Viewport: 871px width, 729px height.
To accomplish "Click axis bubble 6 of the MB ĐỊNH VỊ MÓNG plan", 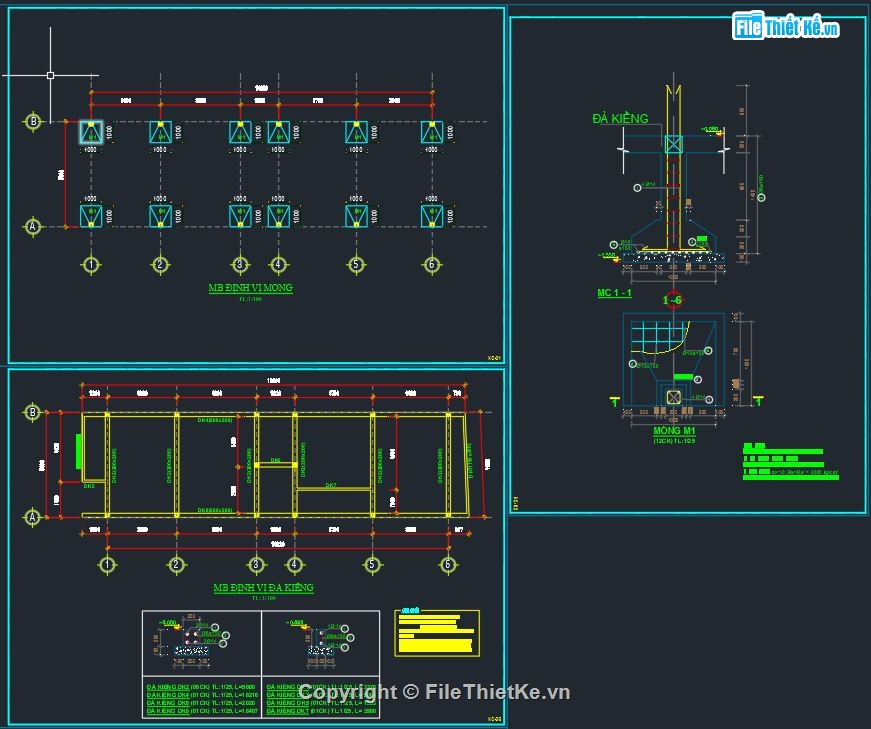I will [432, 264].
